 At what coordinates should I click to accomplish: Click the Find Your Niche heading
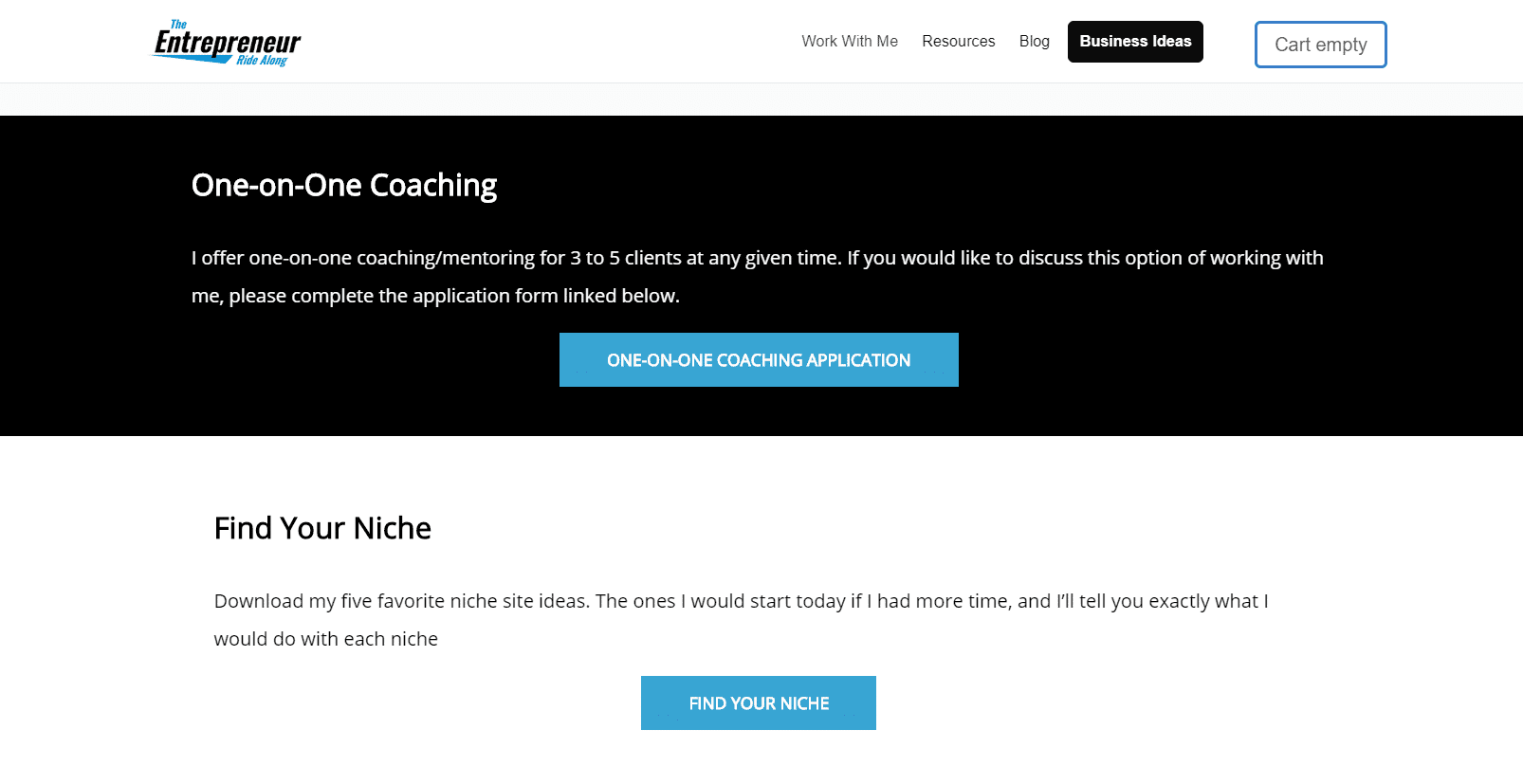[x=322, y=528]
